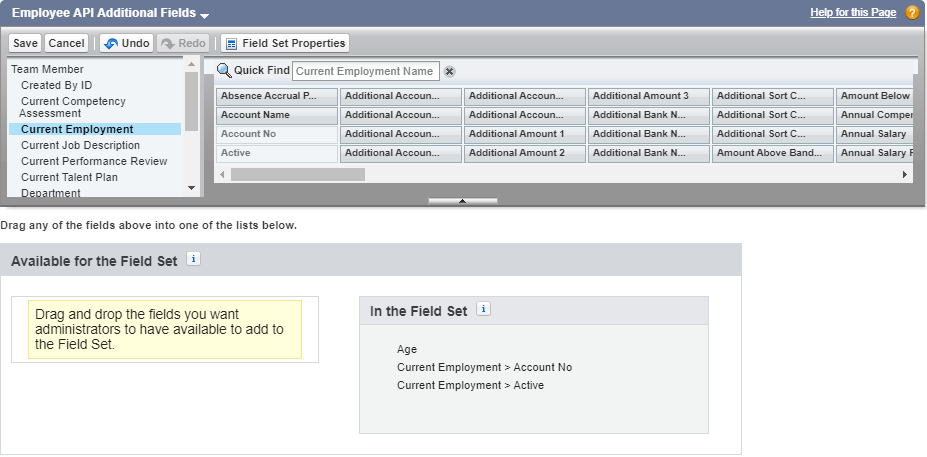Screen dimensions: 927x457
Task: Click the object list scroll down arrow
Action: (x=191, y=188)
